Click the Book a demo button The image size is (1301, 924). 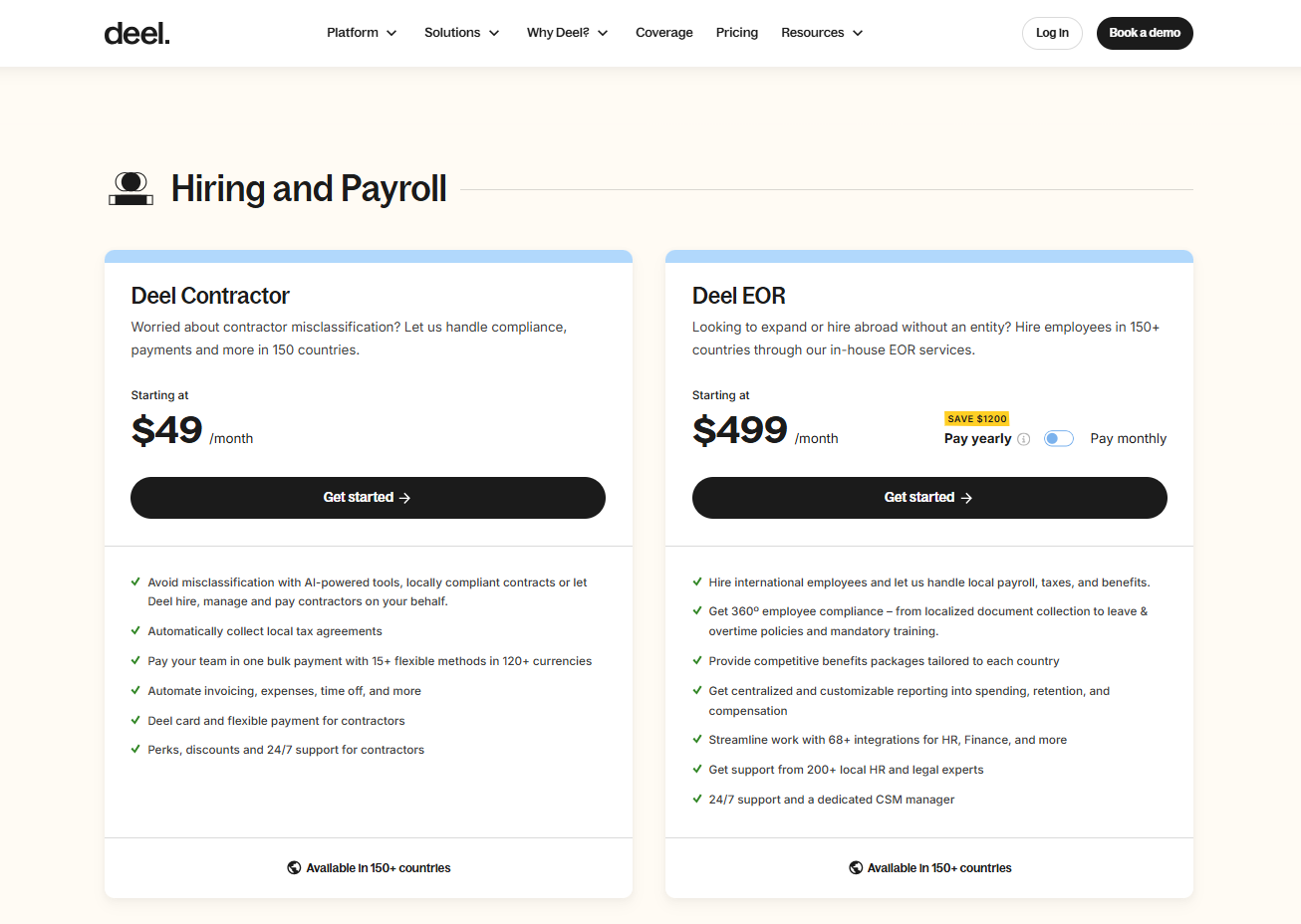tap(1145, 33)
